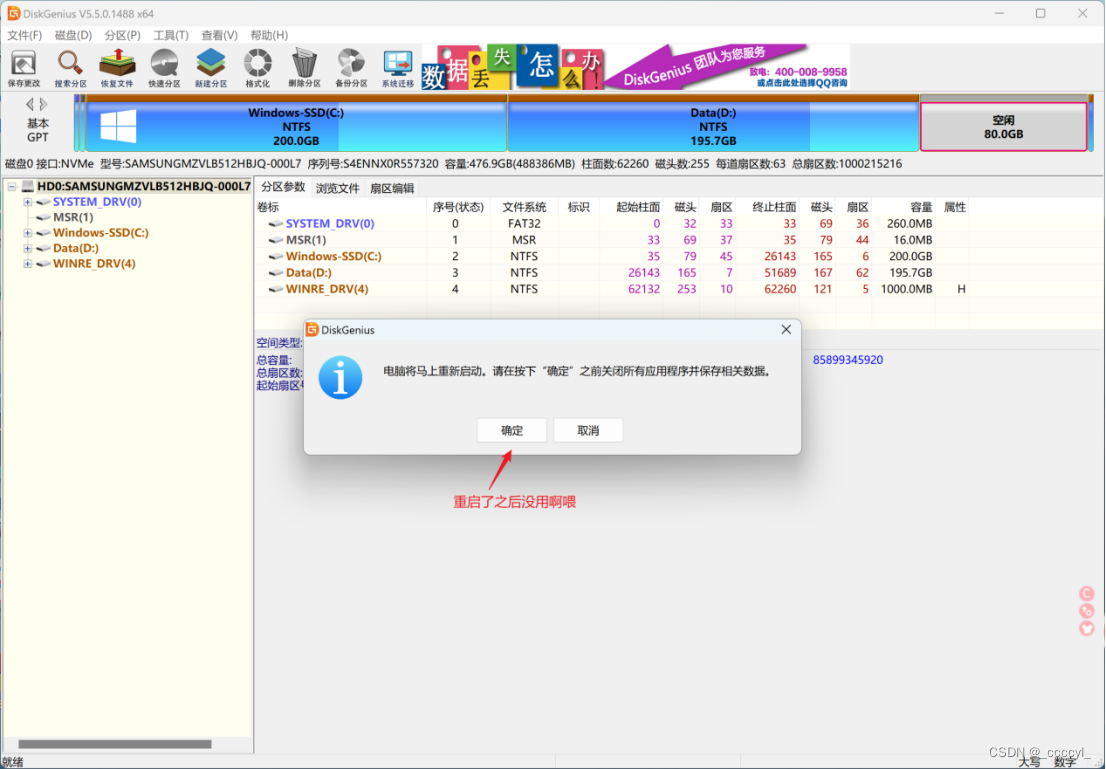Viewport: 1106px width, 769px height.
Task: Click the 保存更改 toolbar icon
Action: [x=24, y=68]
